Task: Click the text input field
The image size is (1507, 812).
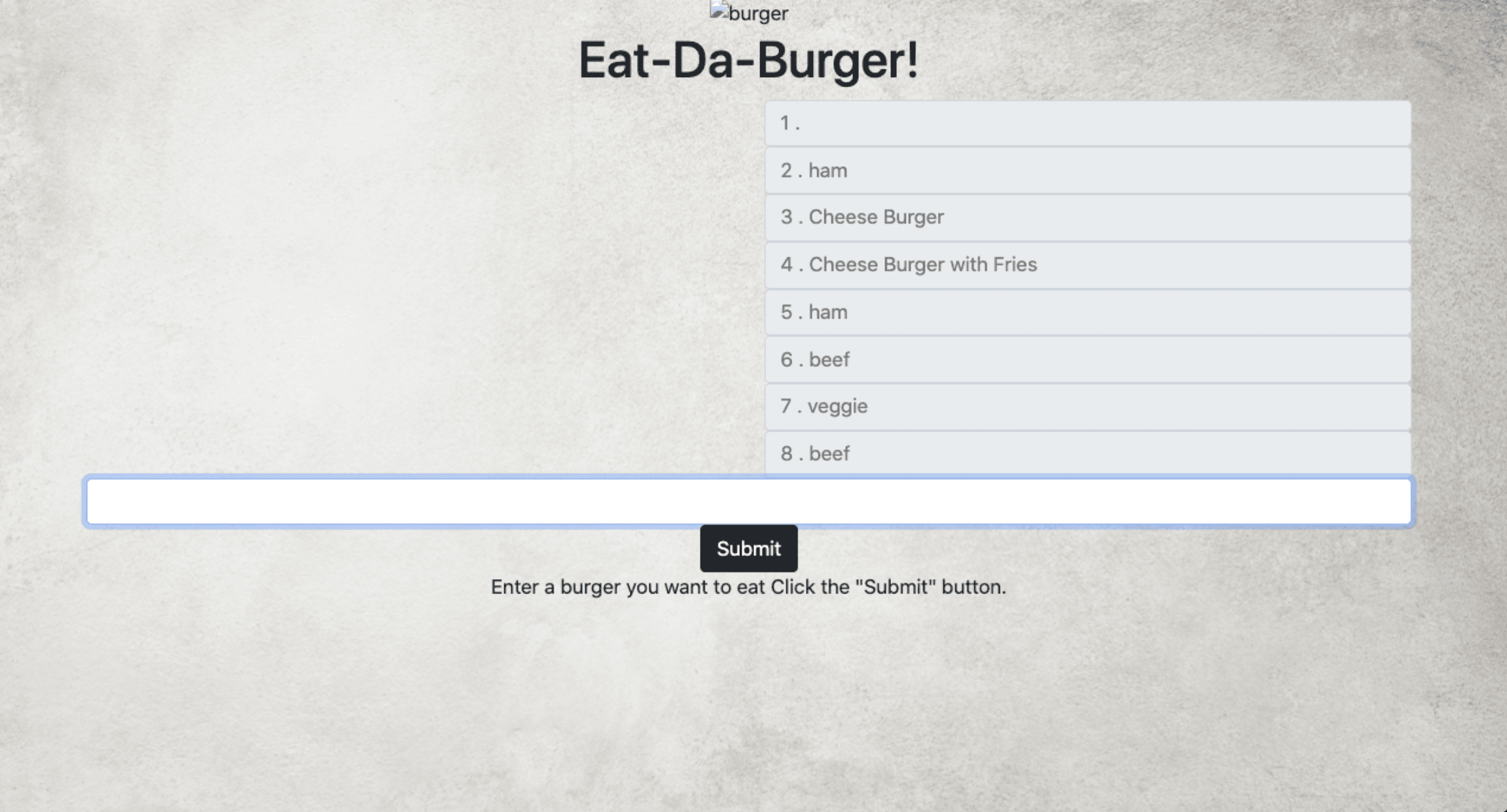Action: [749, 500]
